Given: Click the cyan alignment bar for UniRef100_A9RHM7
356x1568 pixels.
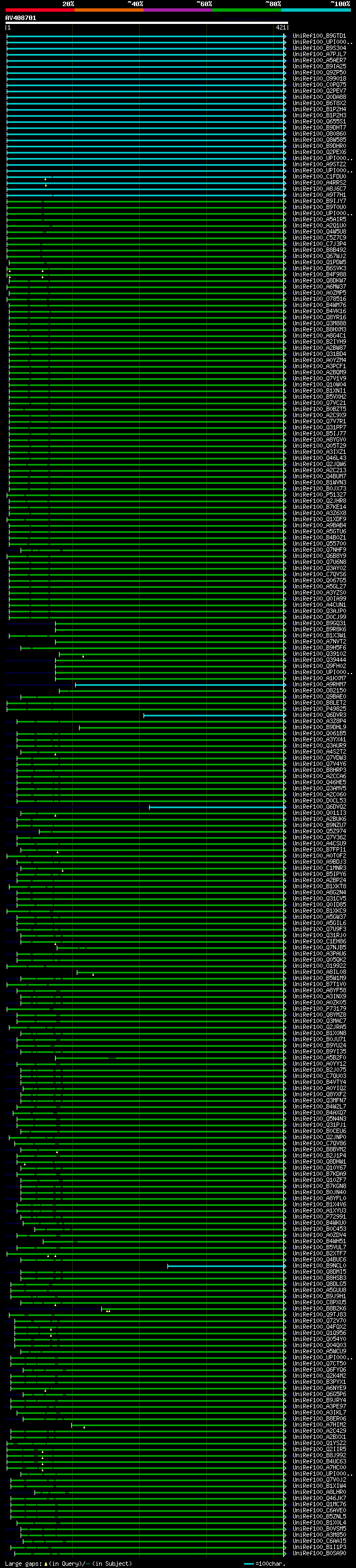Looking at the screenshot, I should pyautogui.click(x=180, y=685).
